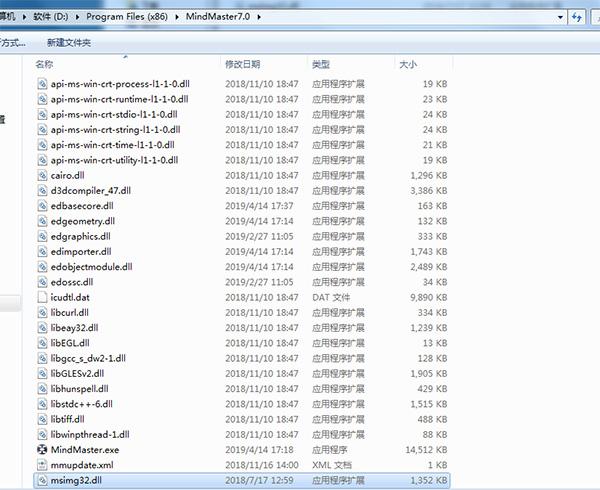
Task: Select api-ms-win-crt-time-l1-1-0.dll file name
Action: point(112,145)
